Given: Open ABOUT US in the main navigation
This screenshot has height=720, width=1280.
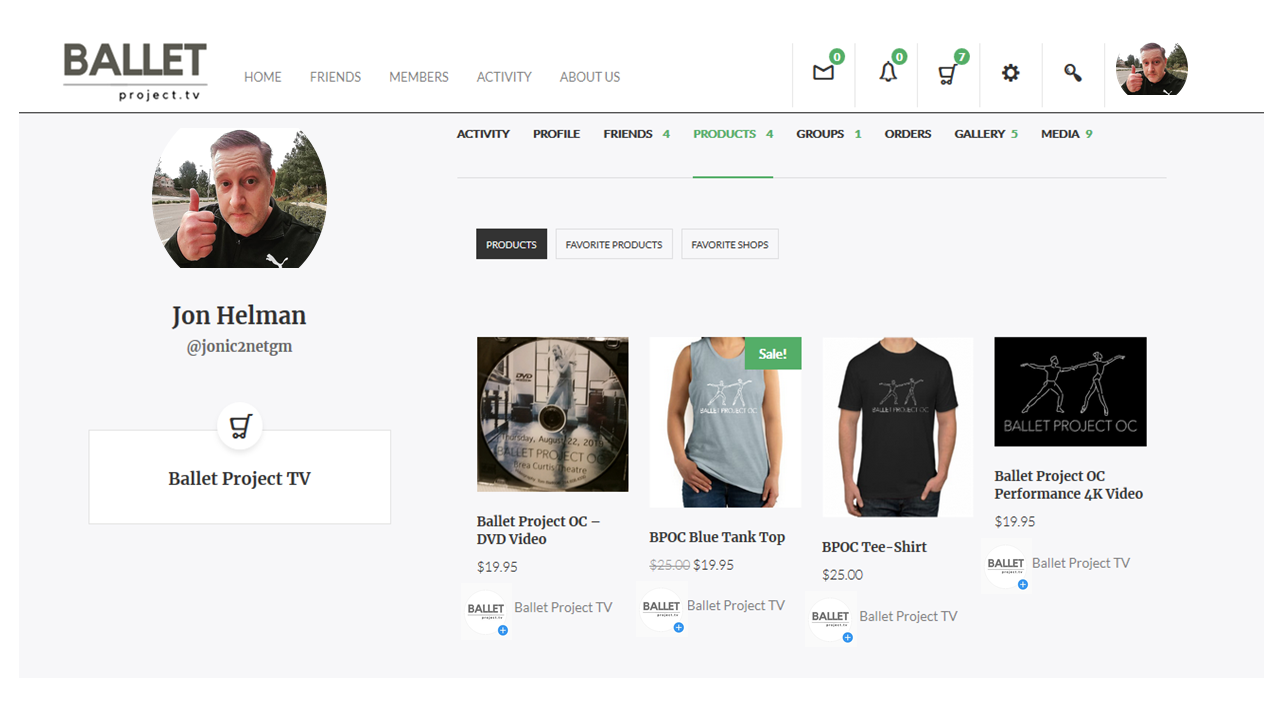Looking at the screenshot, I should pos(590,77).
